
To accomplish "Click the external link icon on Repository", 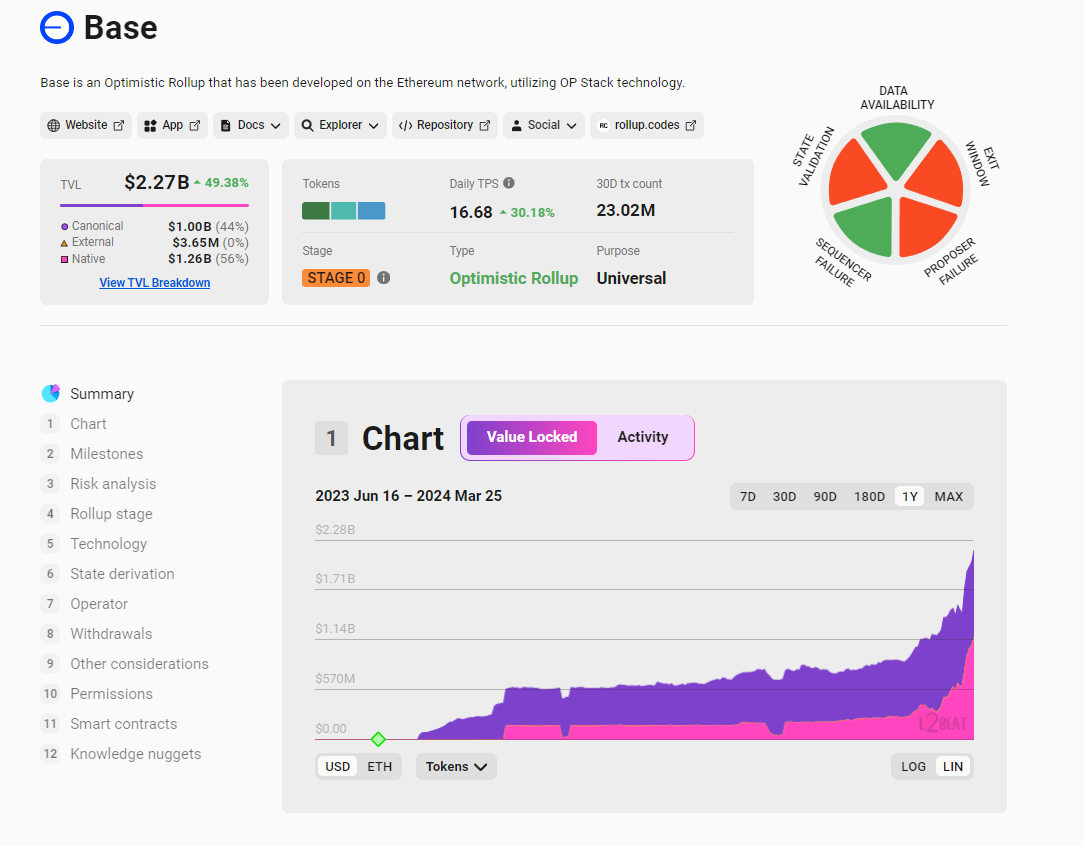I will point(485,126).
